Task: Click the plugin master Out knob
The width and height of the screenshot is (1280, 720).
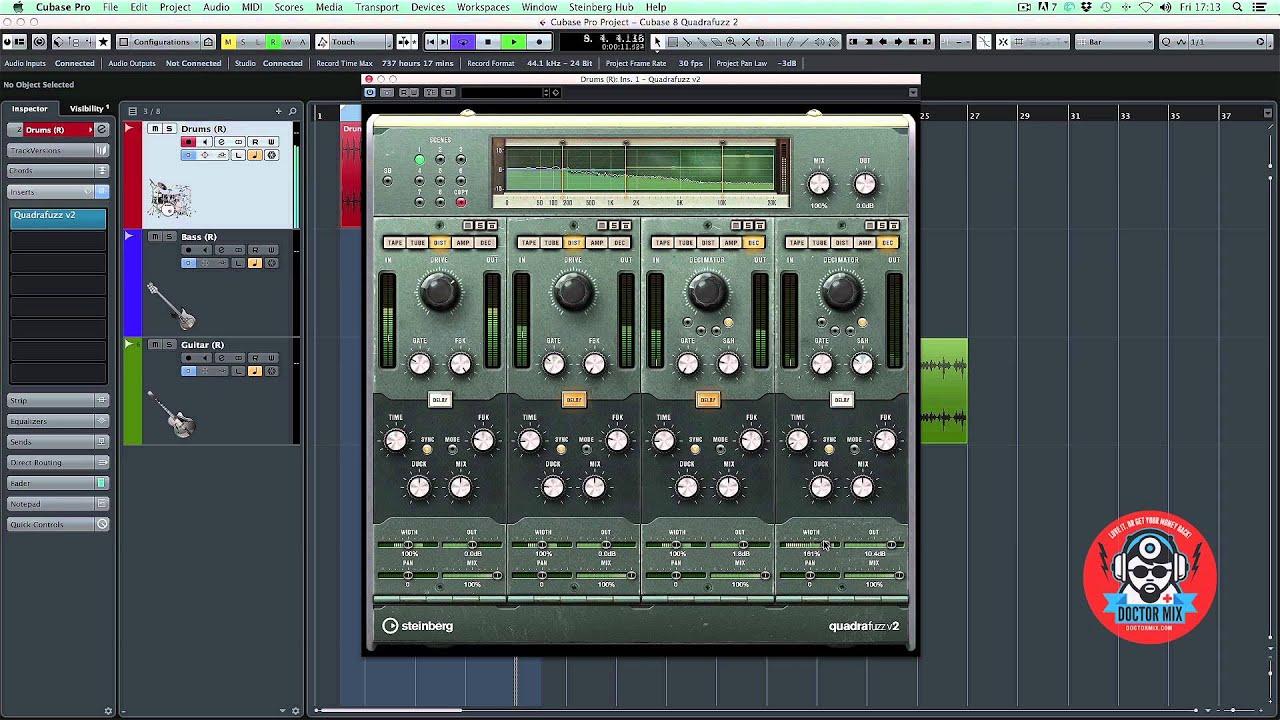Action: [x=865, y=184]
